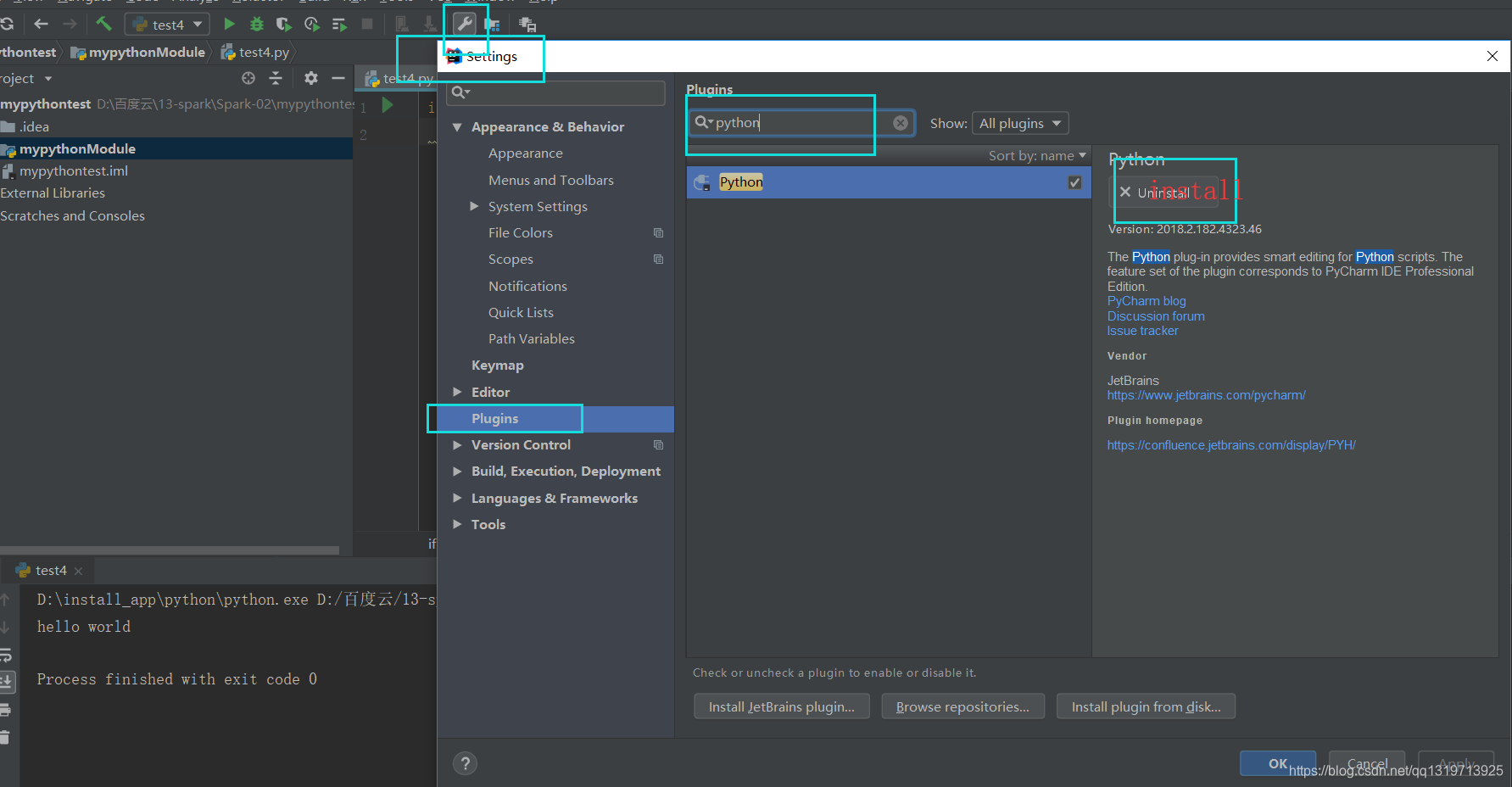The height and width of the screenshot is (787, 1512).
Task: Uncheck the Python plugin checkbox
Action: (1074, 181)
